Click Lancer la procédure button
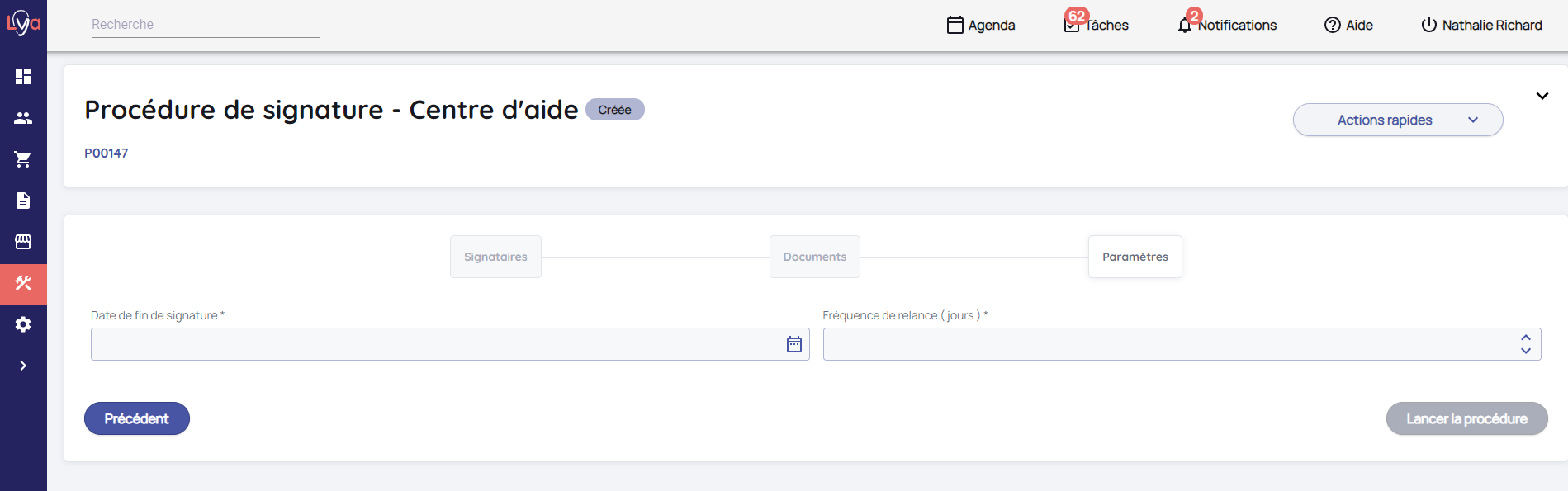Image resolution: width=1568 pixels, height=491 pixels. click(x=1466, y=418)
